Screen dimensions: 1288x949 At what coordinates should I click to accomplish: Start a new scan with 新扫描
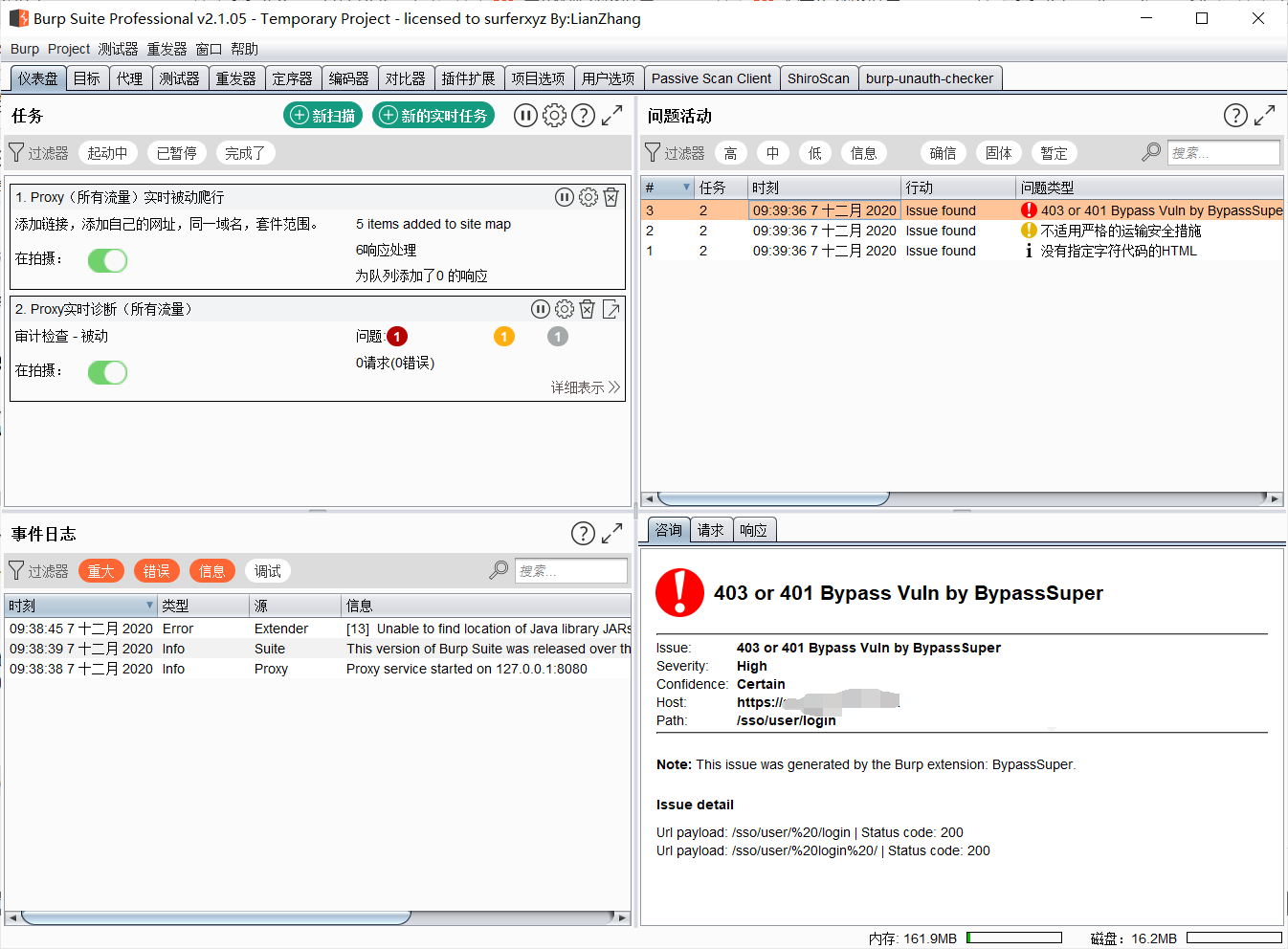click(322, 115)
